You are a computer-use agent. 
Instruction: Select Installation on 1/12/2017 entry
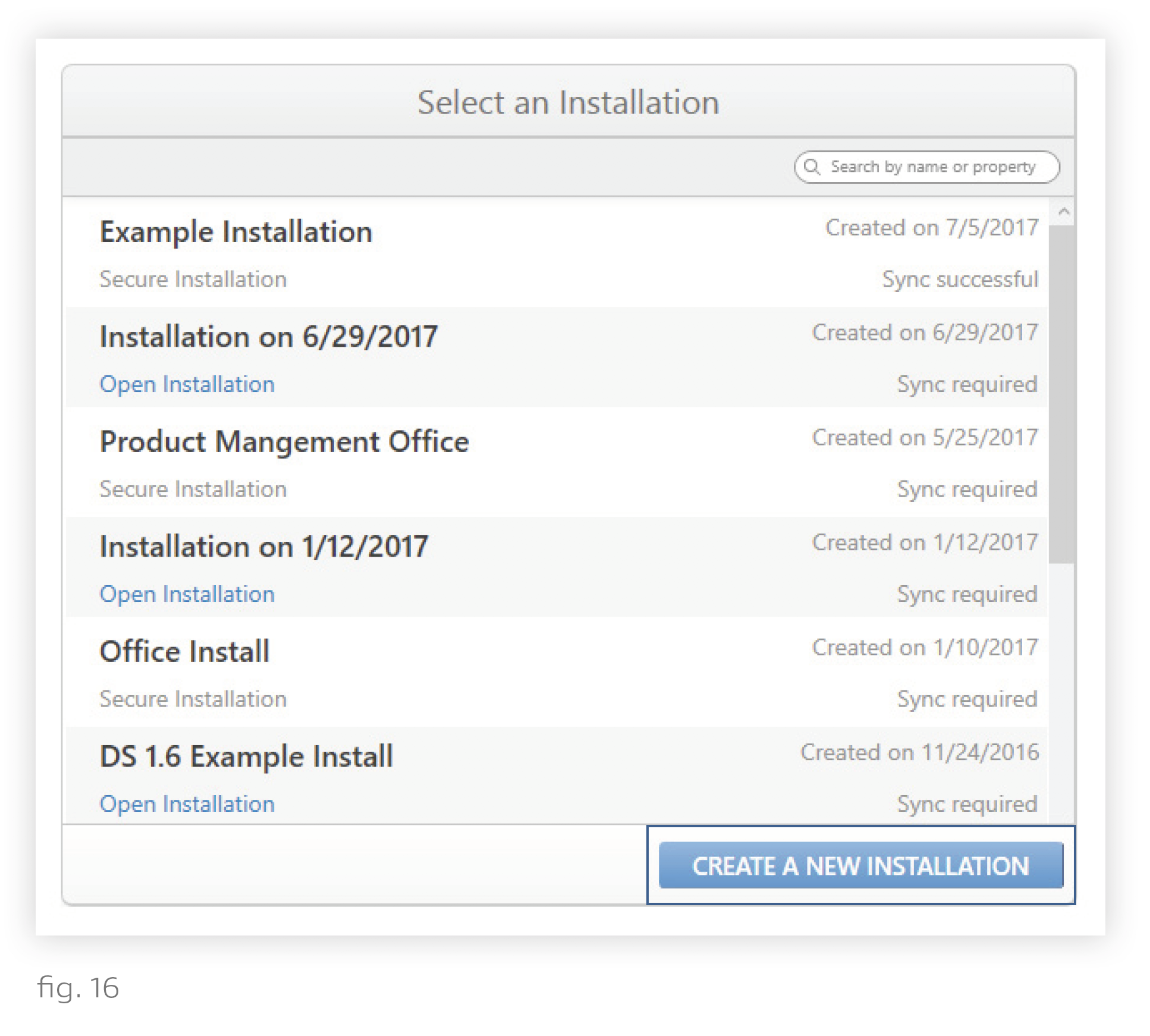557,567
